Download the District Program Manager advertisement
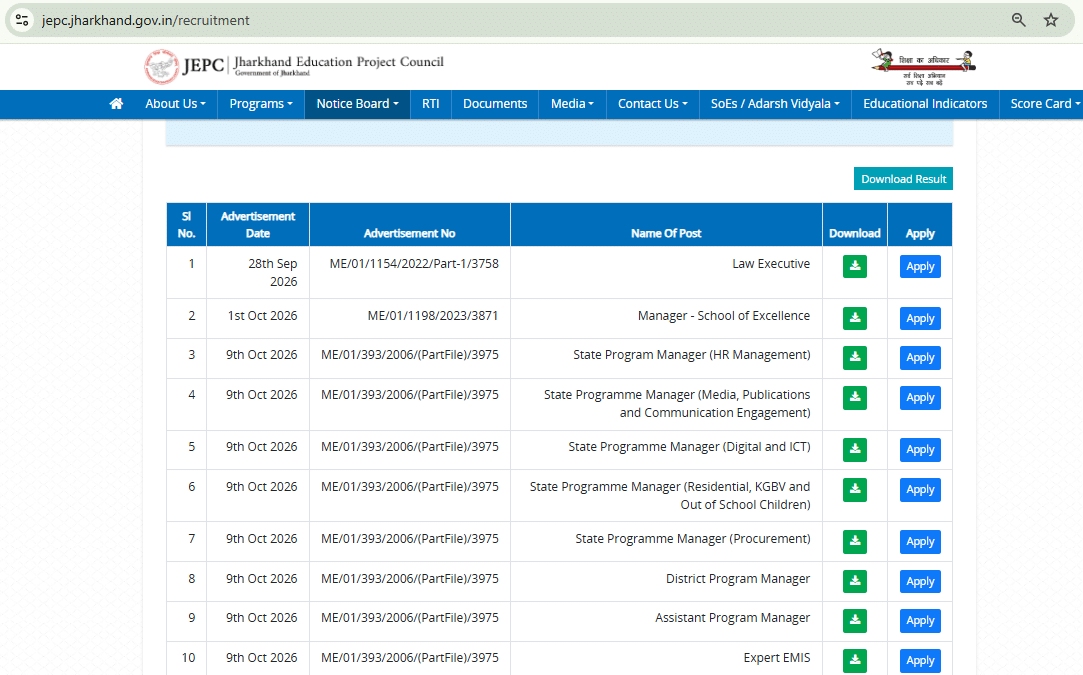Screen dimensions: 1083x675 [854, 581]
